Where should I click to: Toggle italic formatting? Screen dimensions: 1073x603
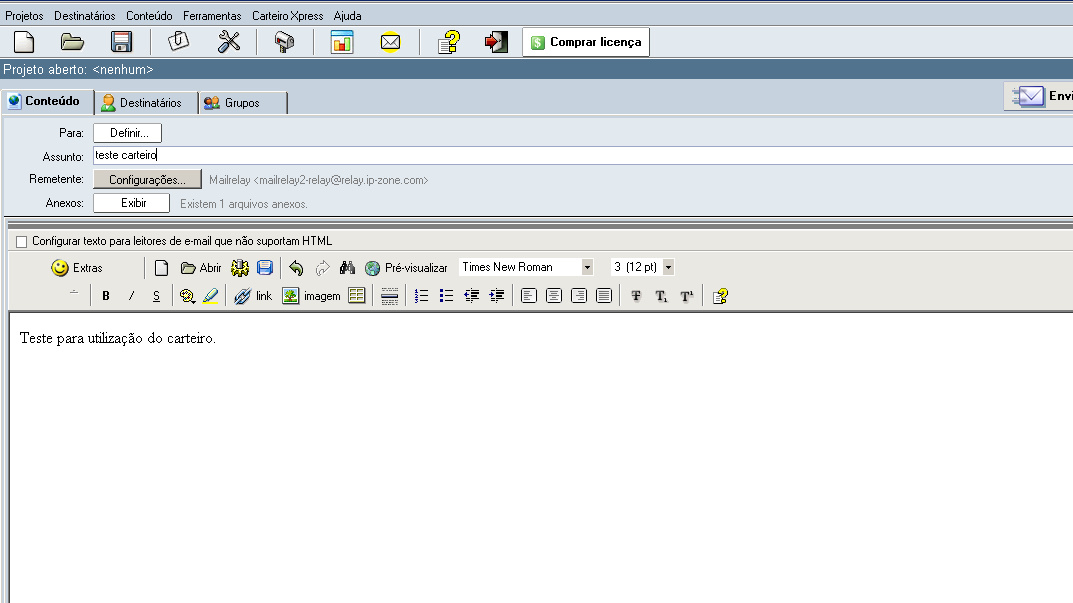(131, 296)
